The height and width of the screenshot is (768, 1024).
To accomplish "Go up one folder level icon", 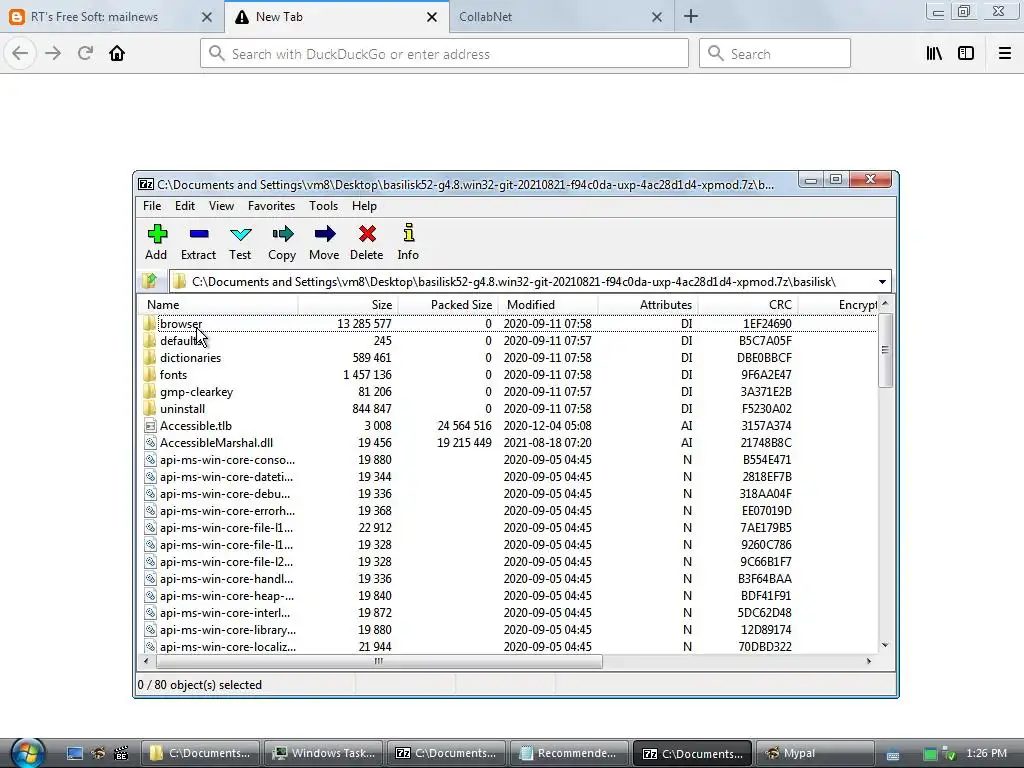I will tap(150, 281).
